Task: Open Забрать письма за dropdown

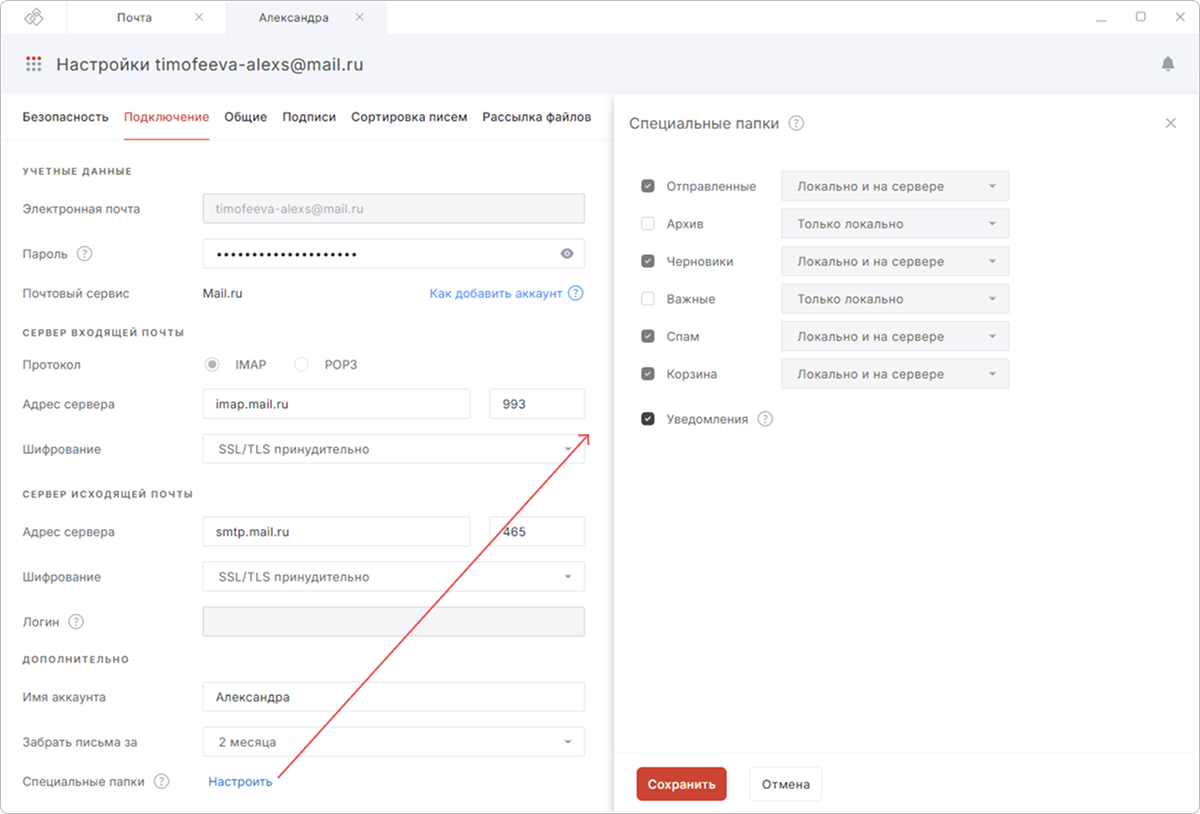Action: tap(393, 742)
